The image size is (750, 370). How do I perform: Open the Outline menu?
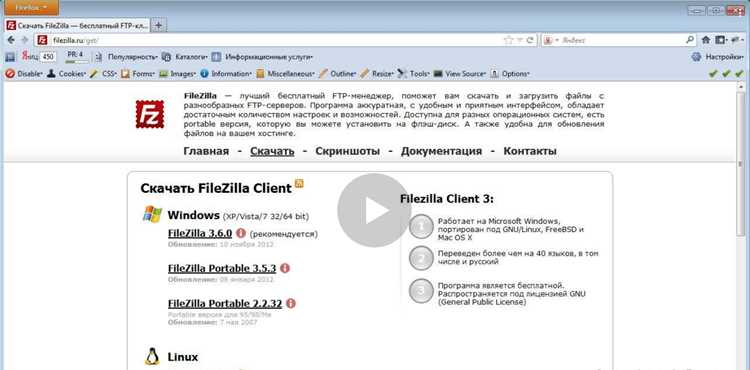click(x=343, y=74)
